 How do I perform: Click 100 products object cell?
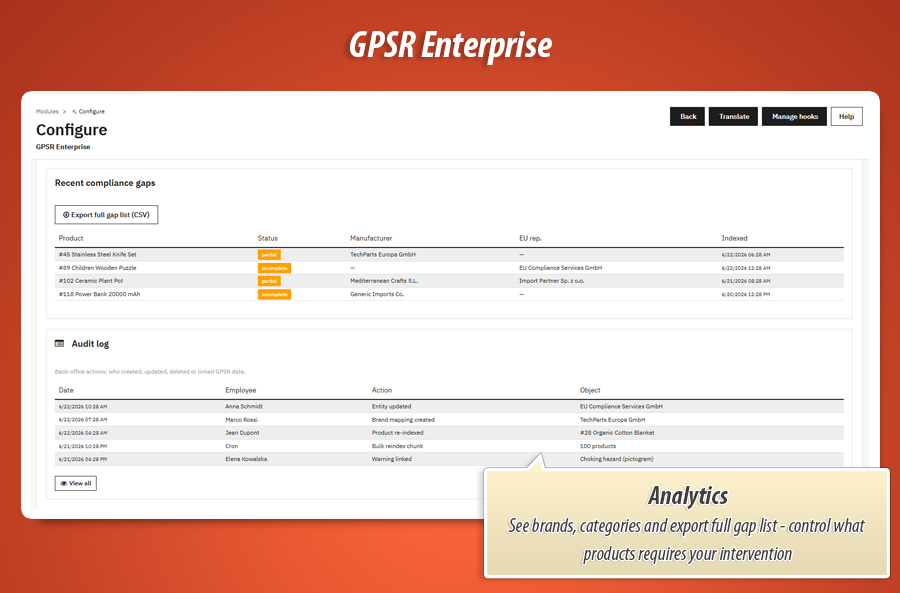click(598, 446)
